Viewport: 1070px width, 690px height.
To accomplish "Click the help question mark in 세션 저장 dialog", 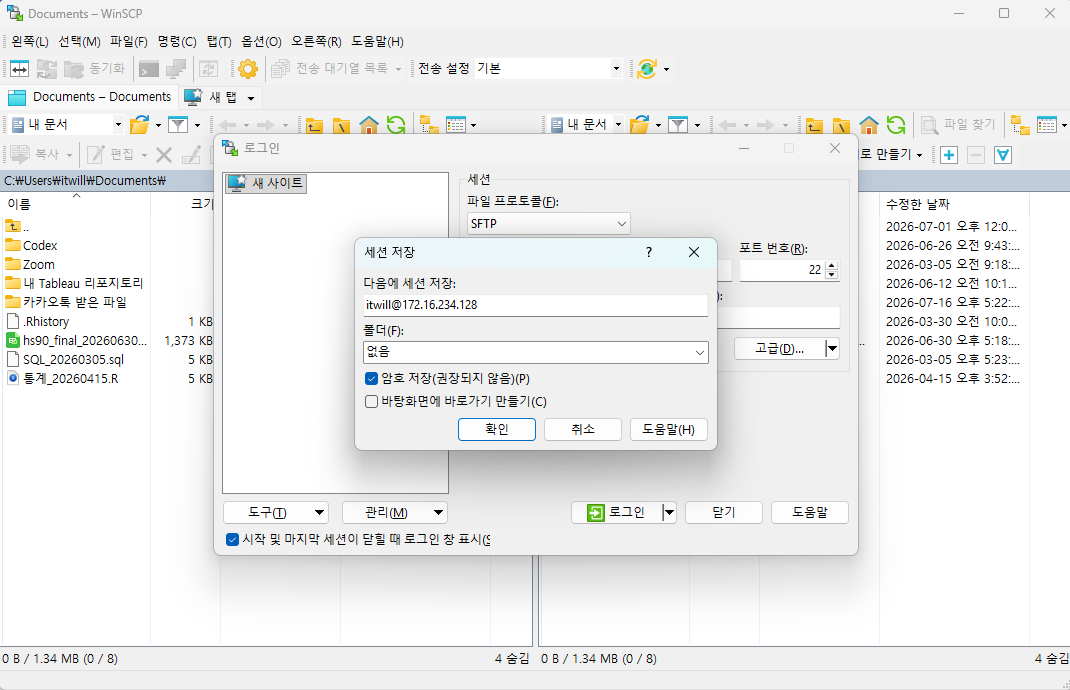I will 649,253.
